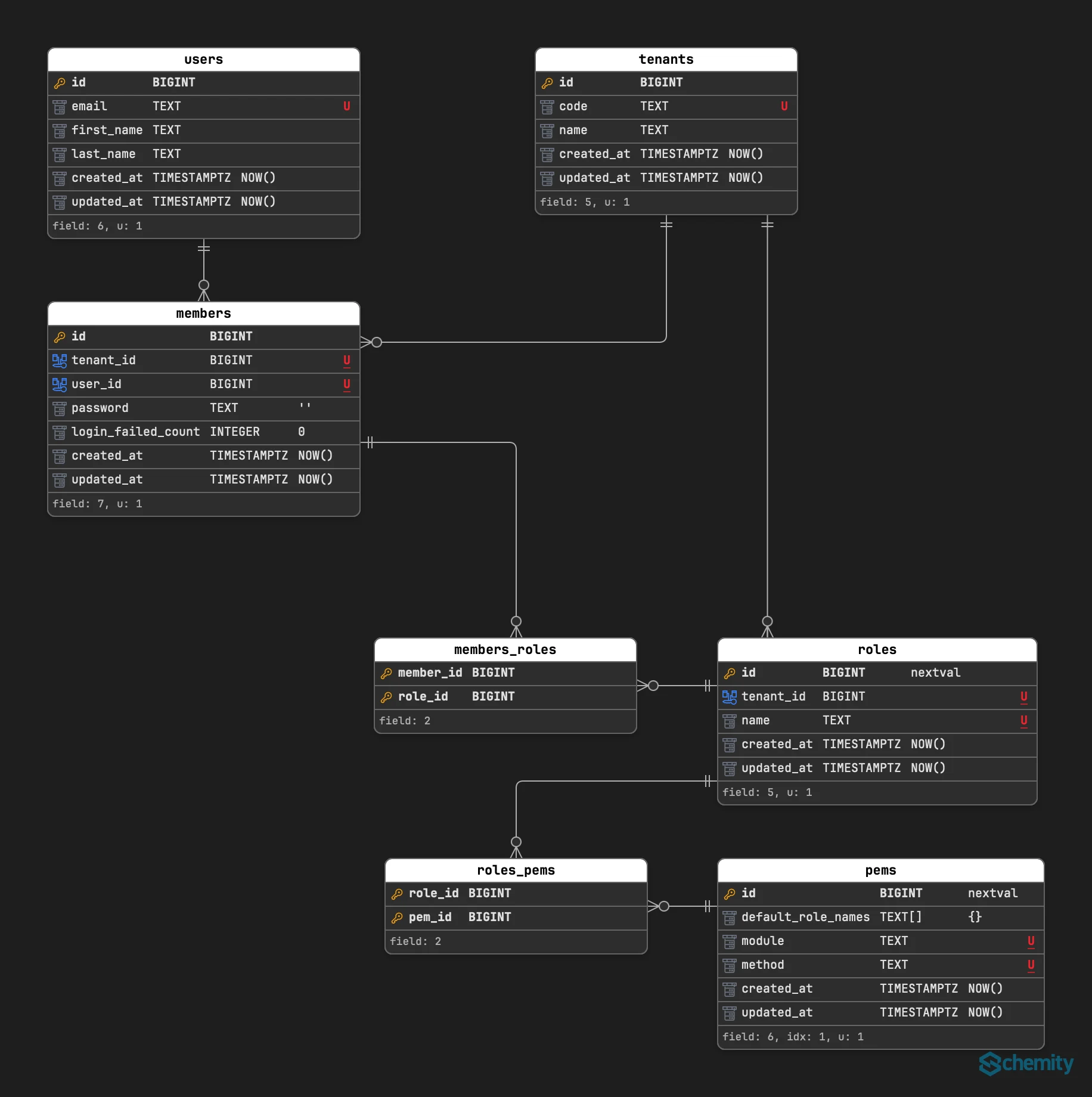
Task: Click the 'TEXT[]' type in pems
Action: [901, 917]
